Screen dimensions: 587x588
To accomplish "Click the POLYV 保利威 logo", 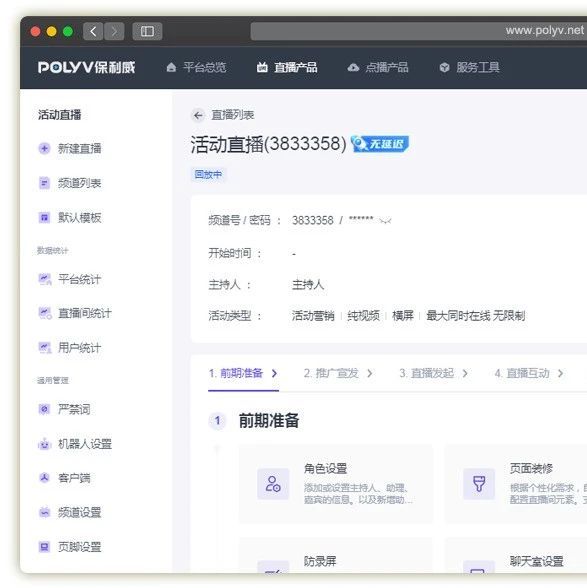I will click(86, 68).
